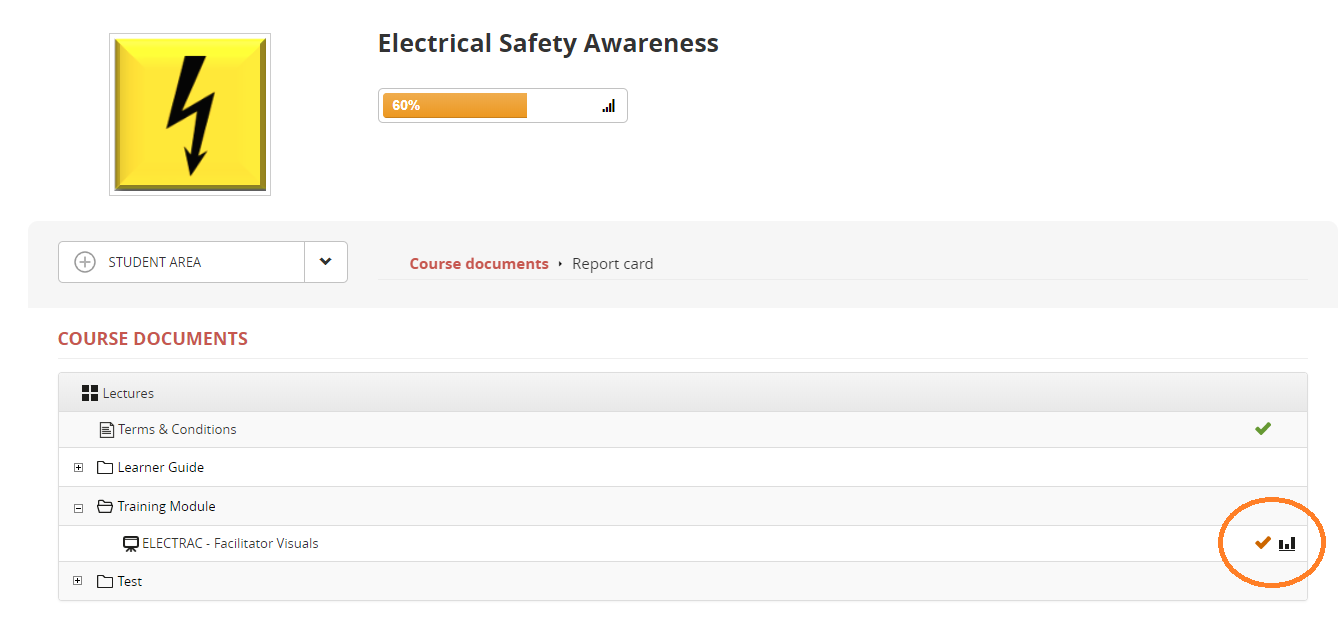This screenshot has height=635, width=1338.
Task: Click the Student Area button
Action: click(x=180, y=262)
